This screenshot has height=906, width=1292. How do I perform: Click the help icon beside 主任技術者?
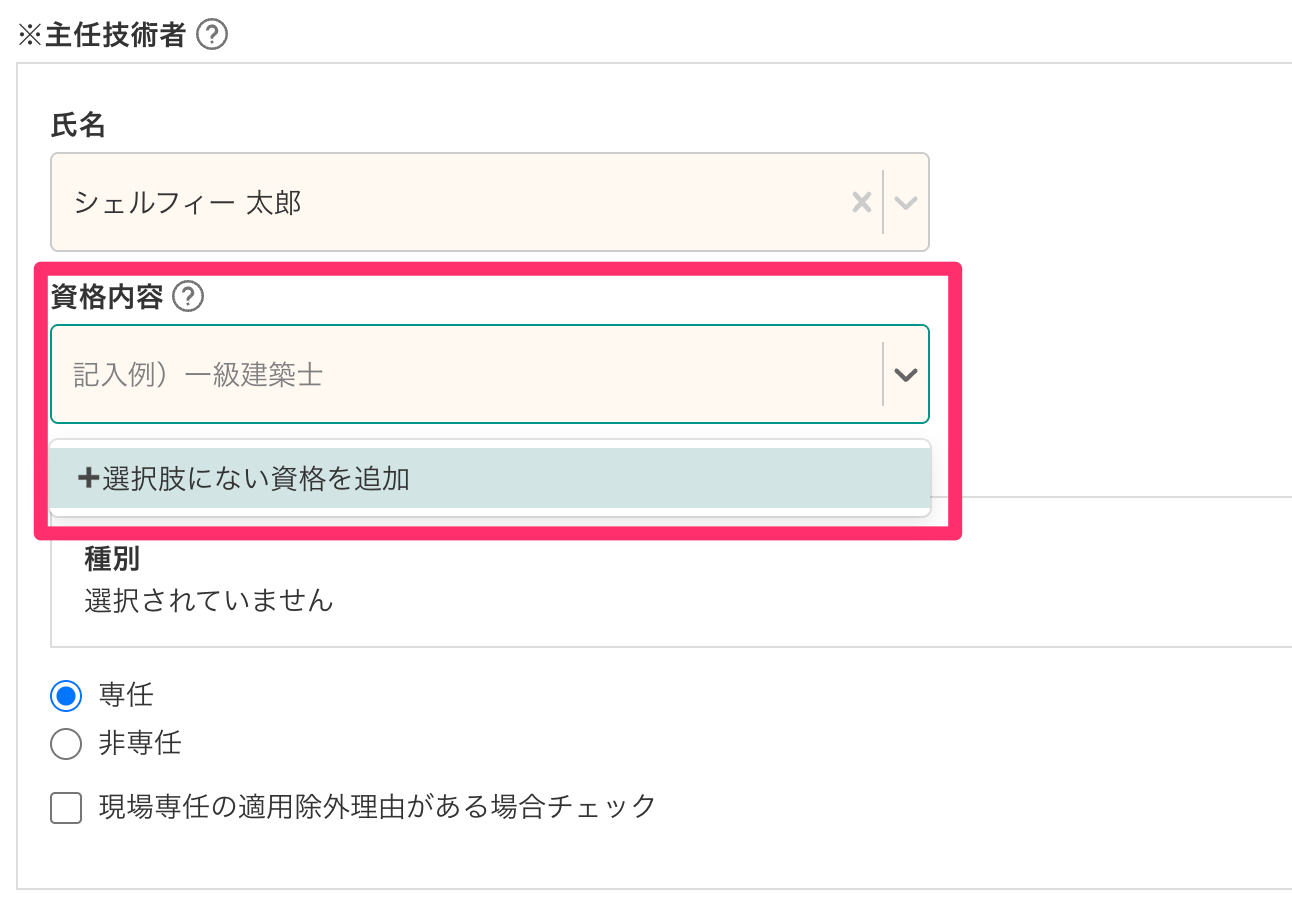(212, 36)
